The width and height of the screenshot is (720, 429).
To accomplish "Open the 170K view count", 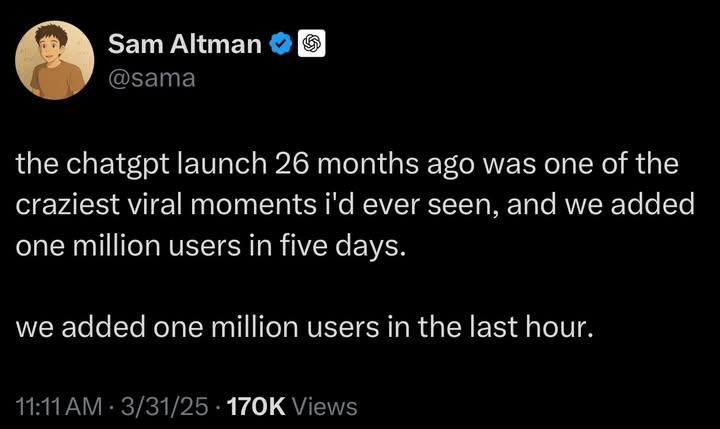I will tap(258, 406).
